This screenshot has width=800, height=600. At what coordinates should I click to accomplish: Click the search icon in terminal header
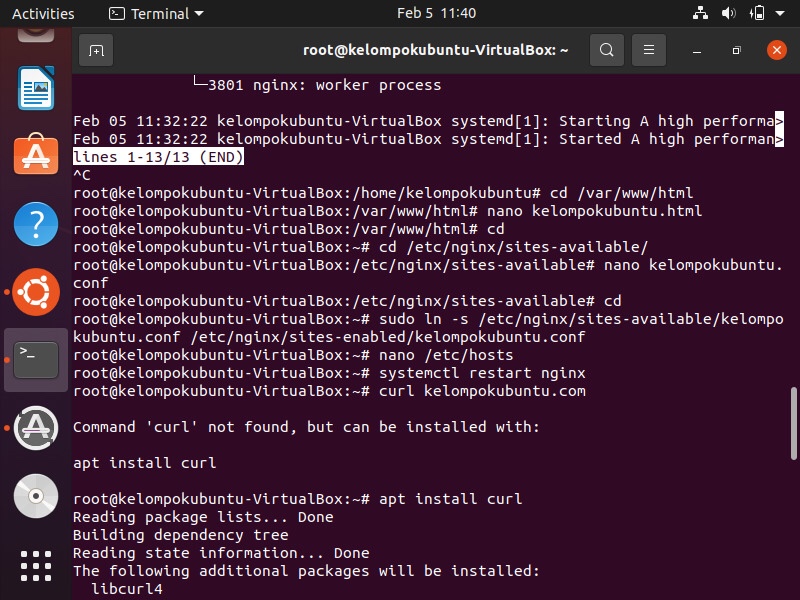[x=606, y=50]
